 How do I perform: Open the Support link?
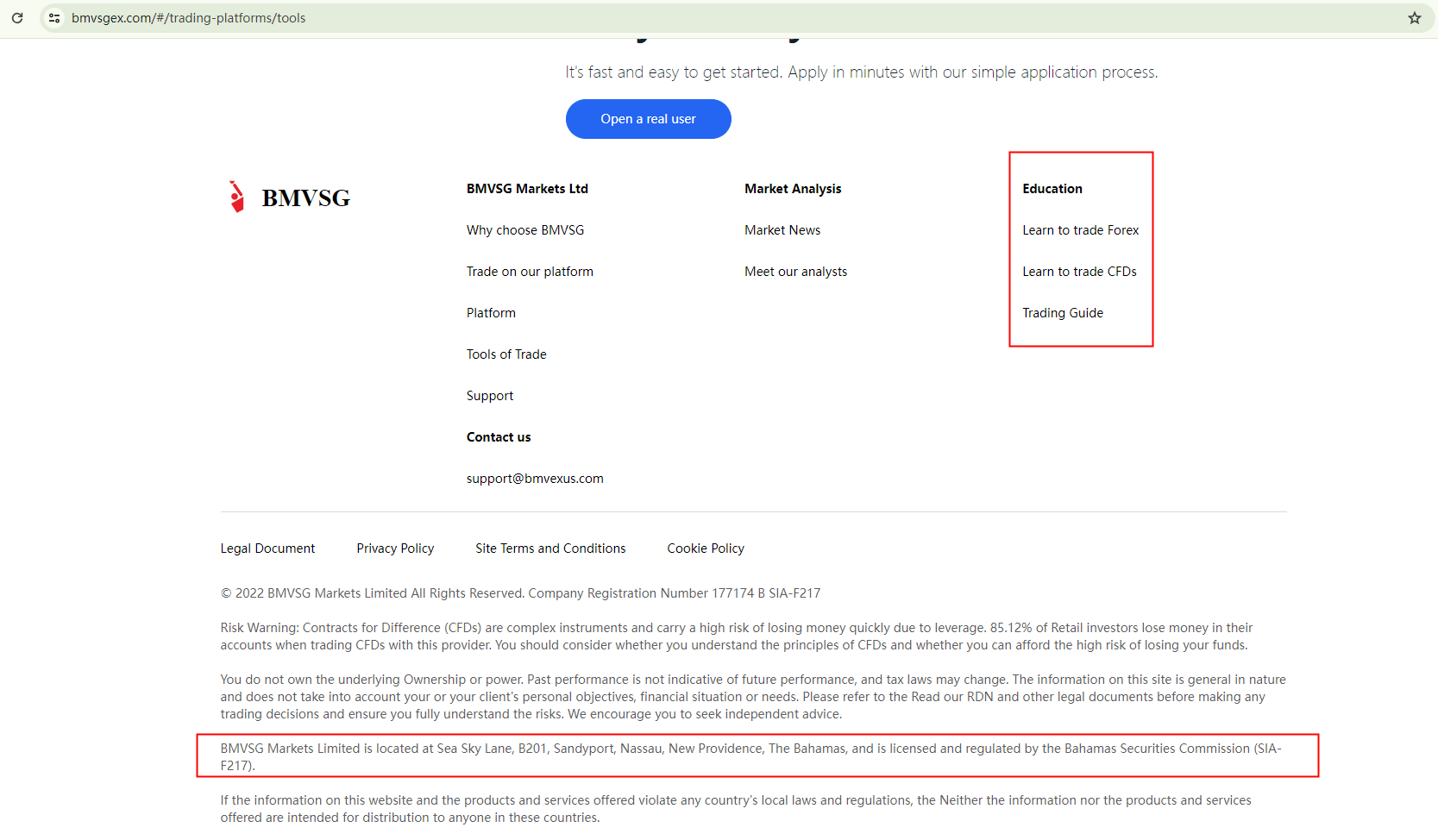[x=490, y=396]
